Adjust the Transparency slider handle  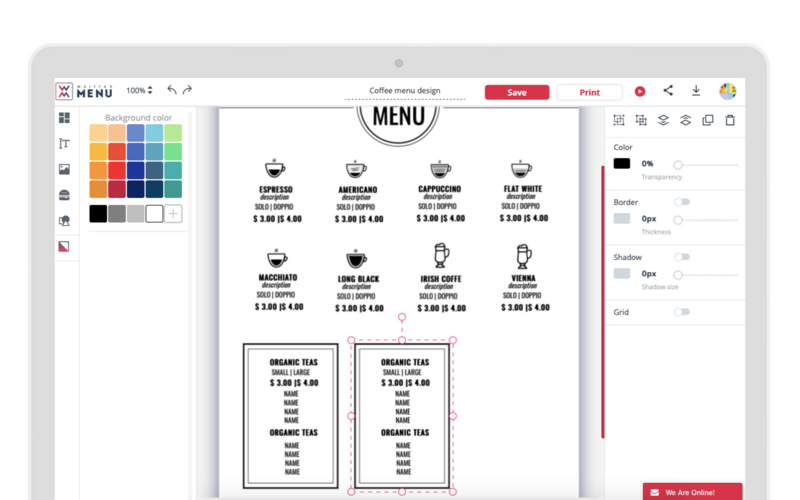[678, 165]
